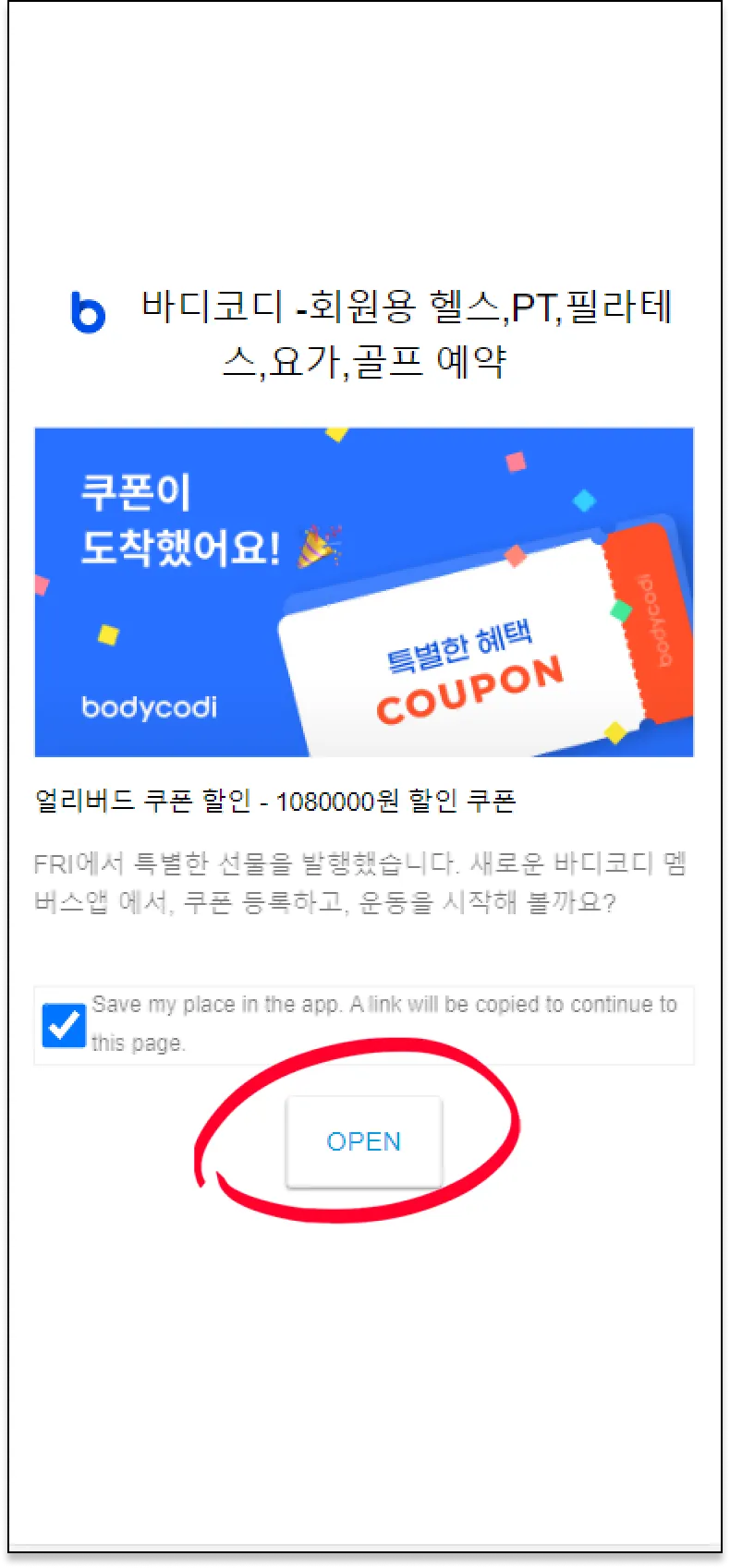Click the pink confetti square at the top of the banner
The height and width of the screenshot is (1568, 730).
[516, 462]
